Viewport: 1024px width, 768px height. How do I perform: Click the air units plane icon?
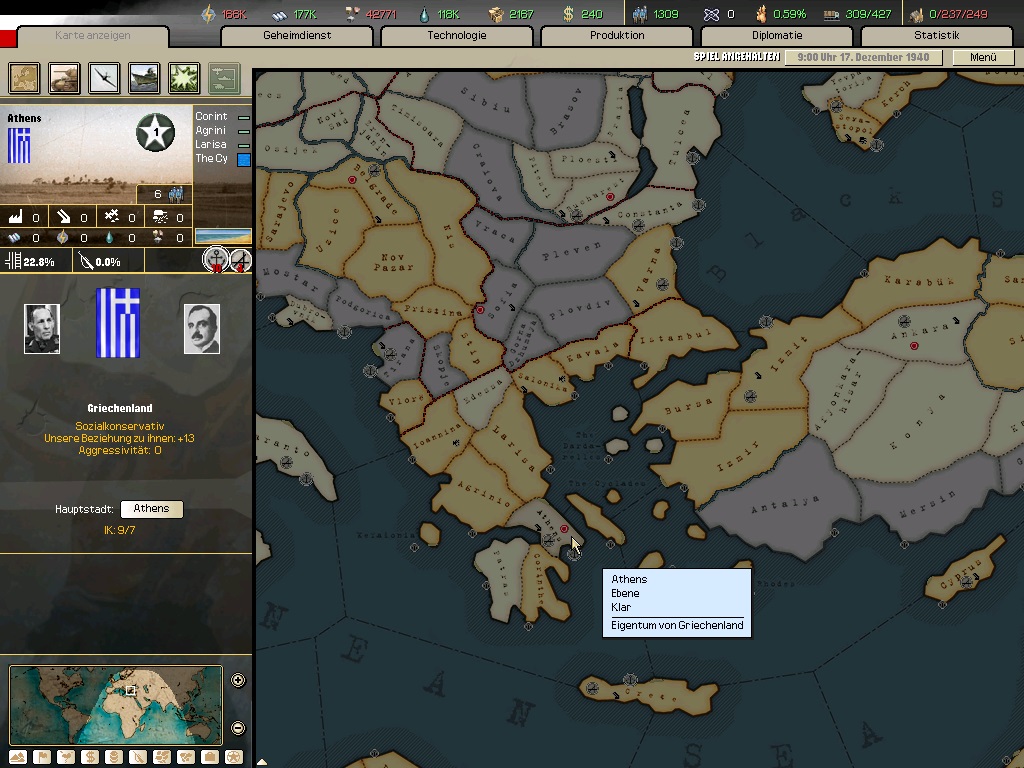(104, 77)
